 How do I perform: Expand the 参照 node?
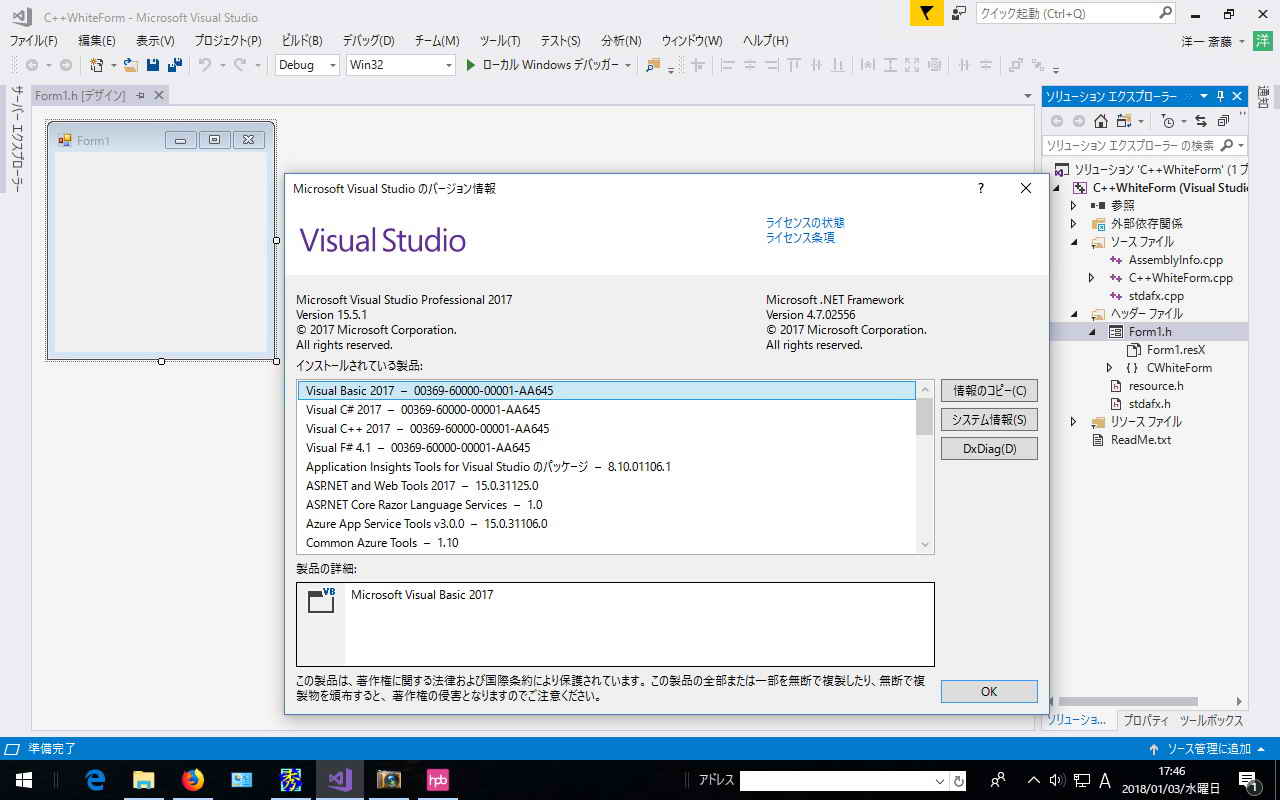tap(1073, 205)
